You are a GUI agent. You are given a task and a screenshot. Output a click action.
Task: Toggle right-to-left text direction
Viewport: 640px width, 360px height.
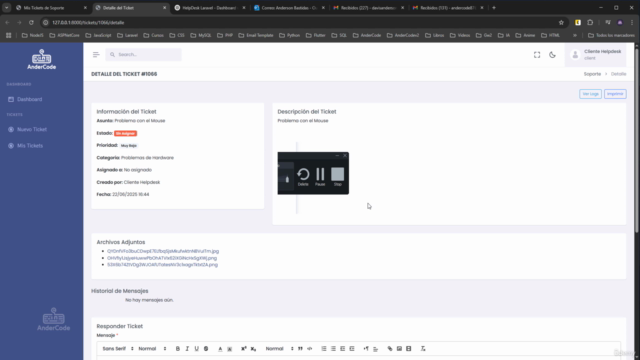[366, 349]
